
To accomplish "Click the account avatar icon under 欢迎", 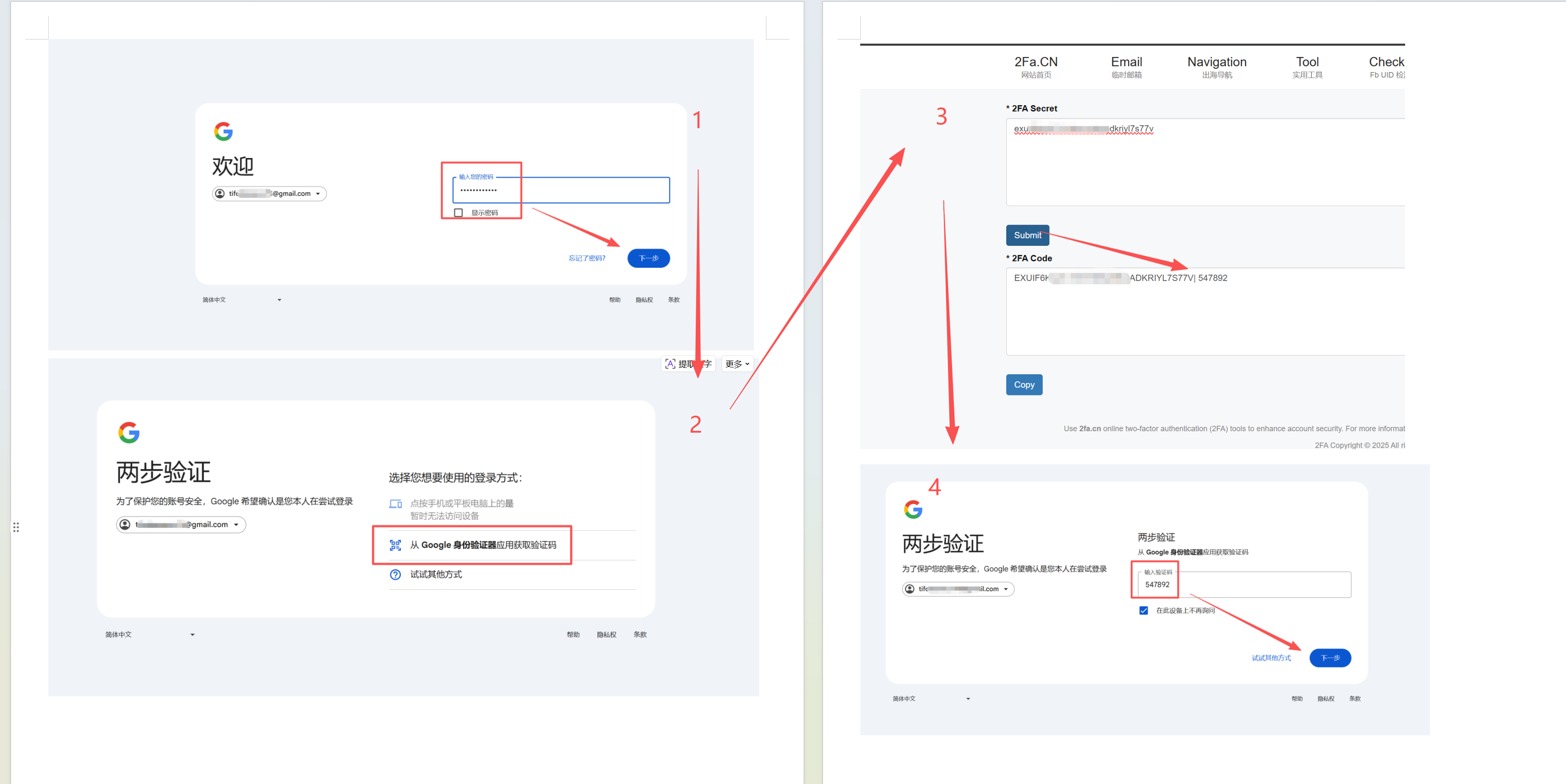I will point(220,194).
